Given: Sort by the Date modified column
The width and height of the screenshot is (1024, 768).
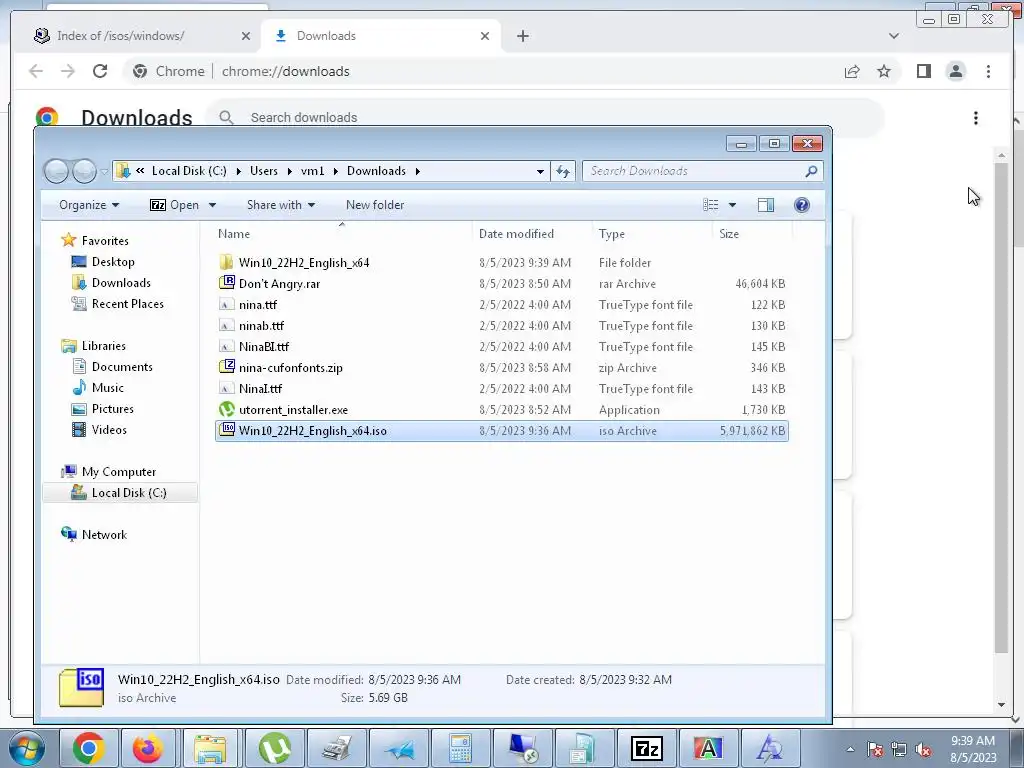Looking at the screenshot, I should tap(516, 234).
